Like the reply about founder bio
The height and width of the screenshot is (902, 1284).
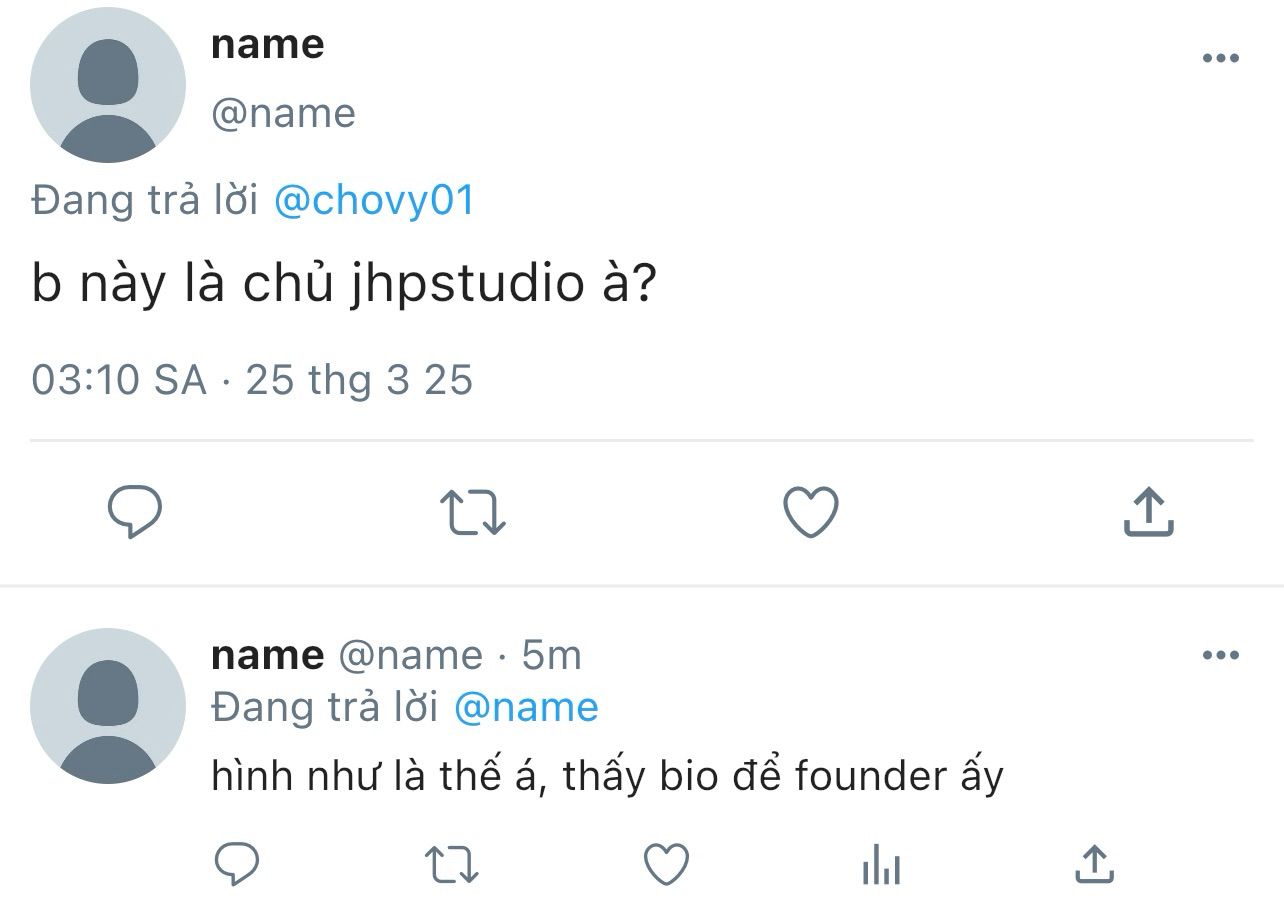point(665,864)
